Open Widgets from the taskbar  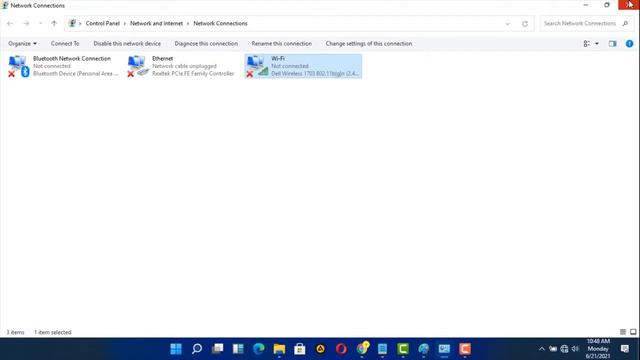coord(238,349)
